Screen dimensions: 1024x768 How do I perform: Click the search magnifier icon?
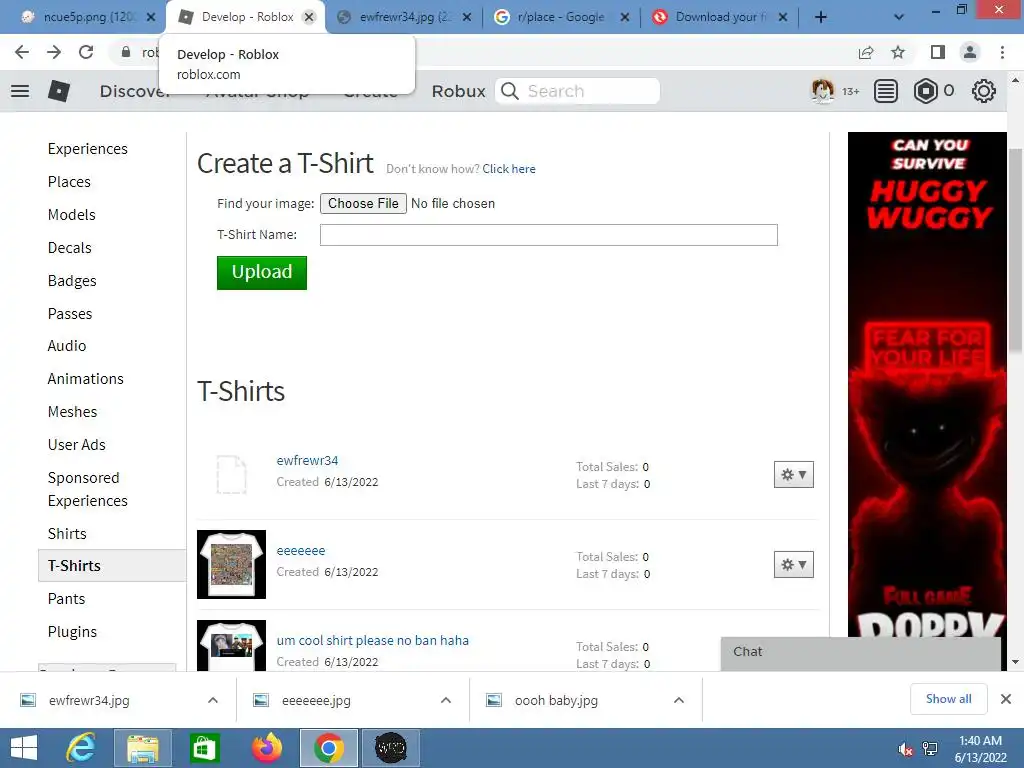coord(510,91)
